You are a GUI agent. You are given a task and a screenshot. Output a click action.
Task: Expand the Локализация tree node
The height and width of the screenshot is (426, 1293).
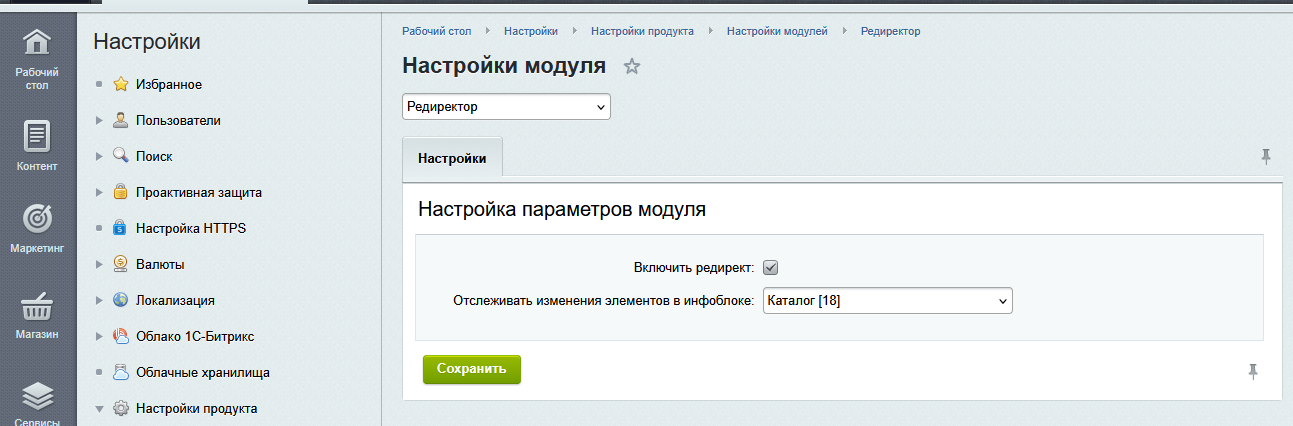(99, 300)
